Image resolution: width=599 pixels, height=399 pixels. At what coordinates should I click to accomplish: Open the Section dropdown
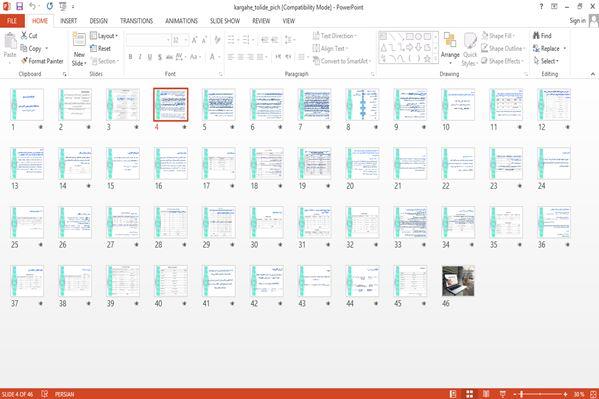(105, 61)
